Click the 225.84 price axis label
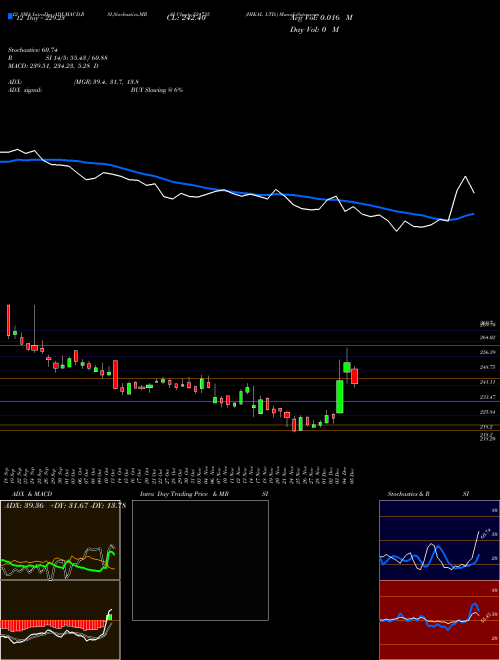This screenshot has width=500, height=660. point(487,412)
